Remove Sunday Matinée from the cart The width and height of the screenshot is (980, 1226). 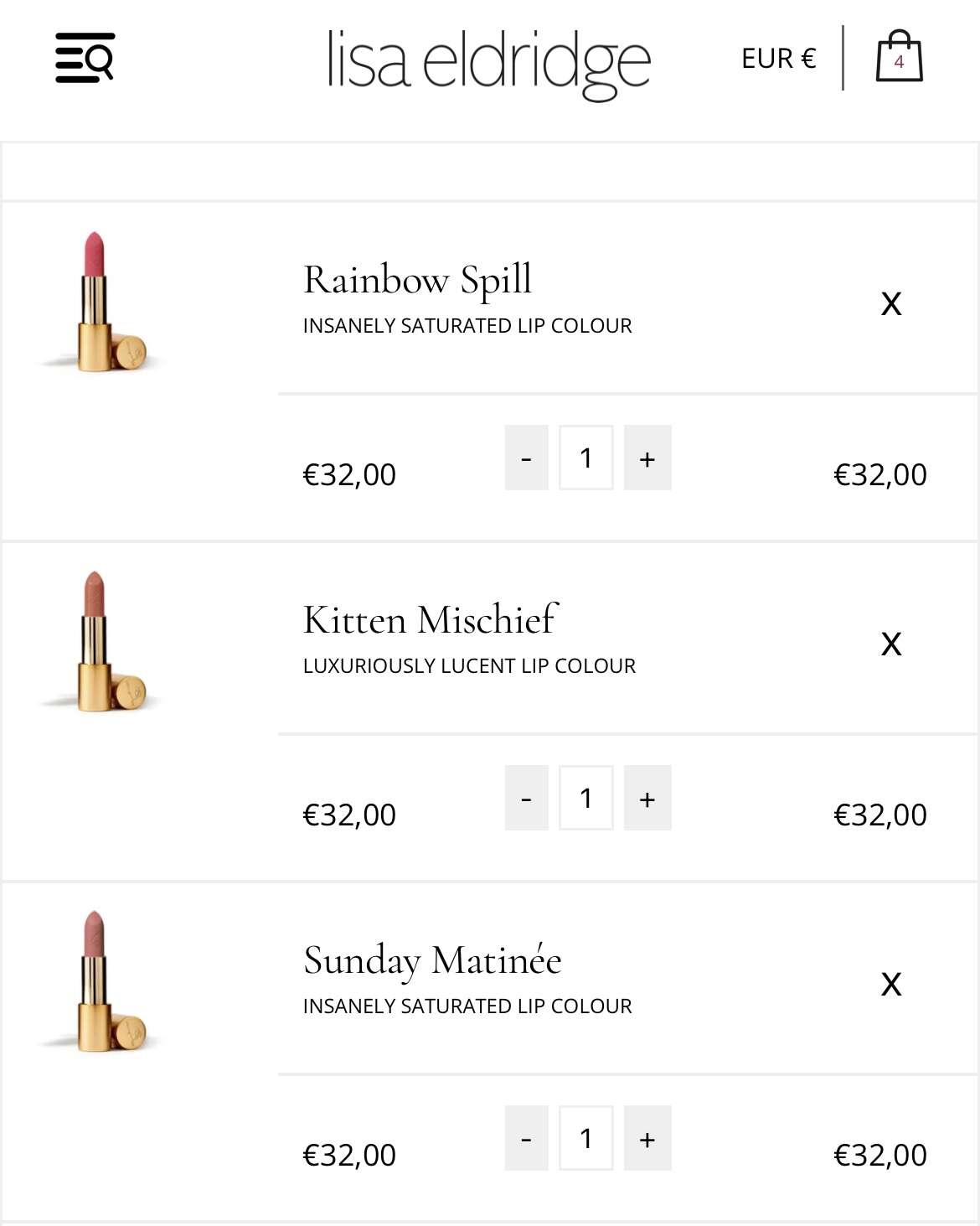click(x=891, y=984)
